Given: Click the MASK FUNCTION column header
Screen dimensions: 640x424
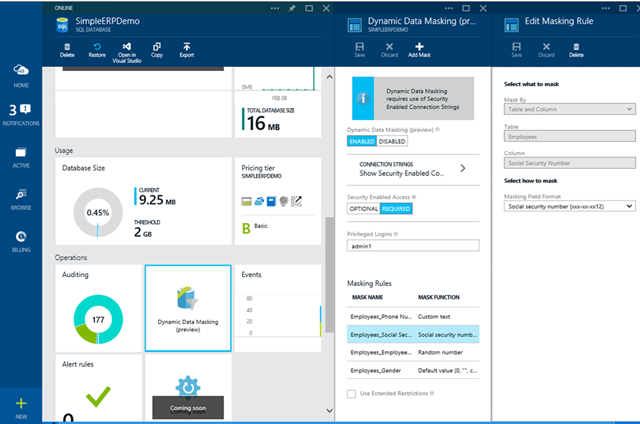Looking at the screenshot, I should [x=439, y=297].
